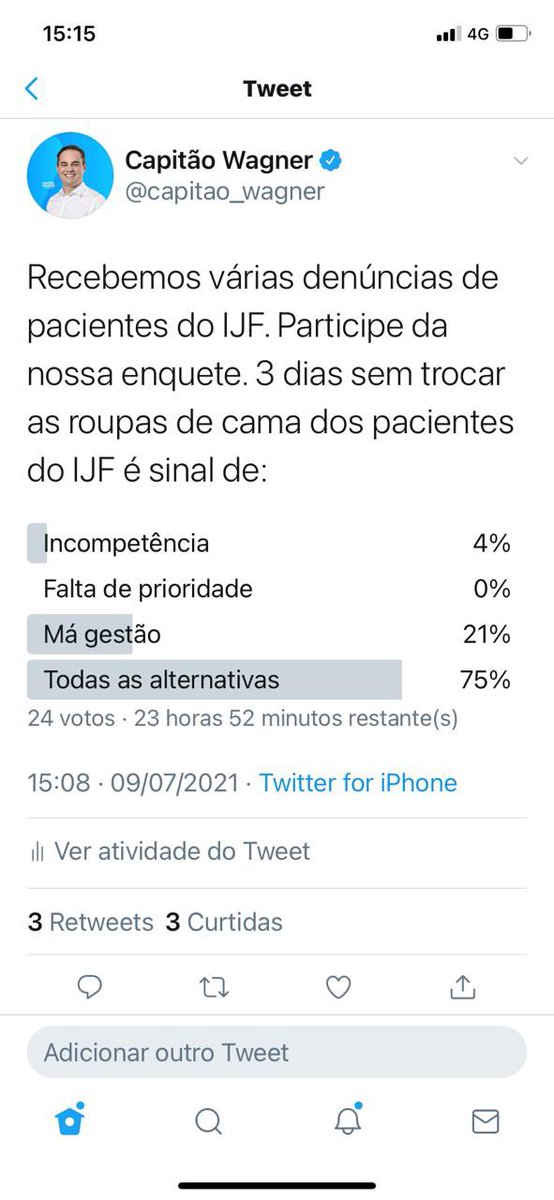View the 3 Curtidas list
The image size is (554, 1200).
(x=224, y=922)
